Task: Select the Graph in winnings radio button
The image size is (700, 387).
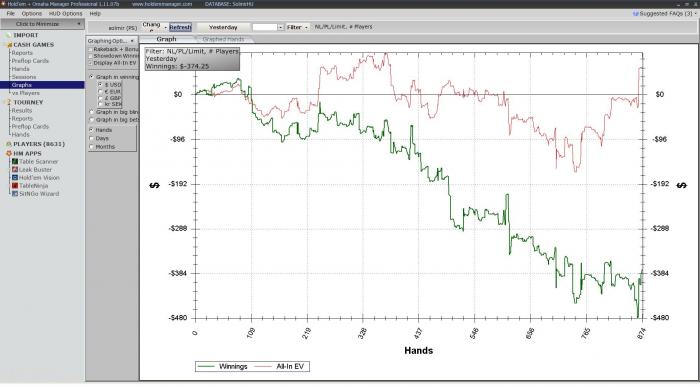Action: point(92,77)
